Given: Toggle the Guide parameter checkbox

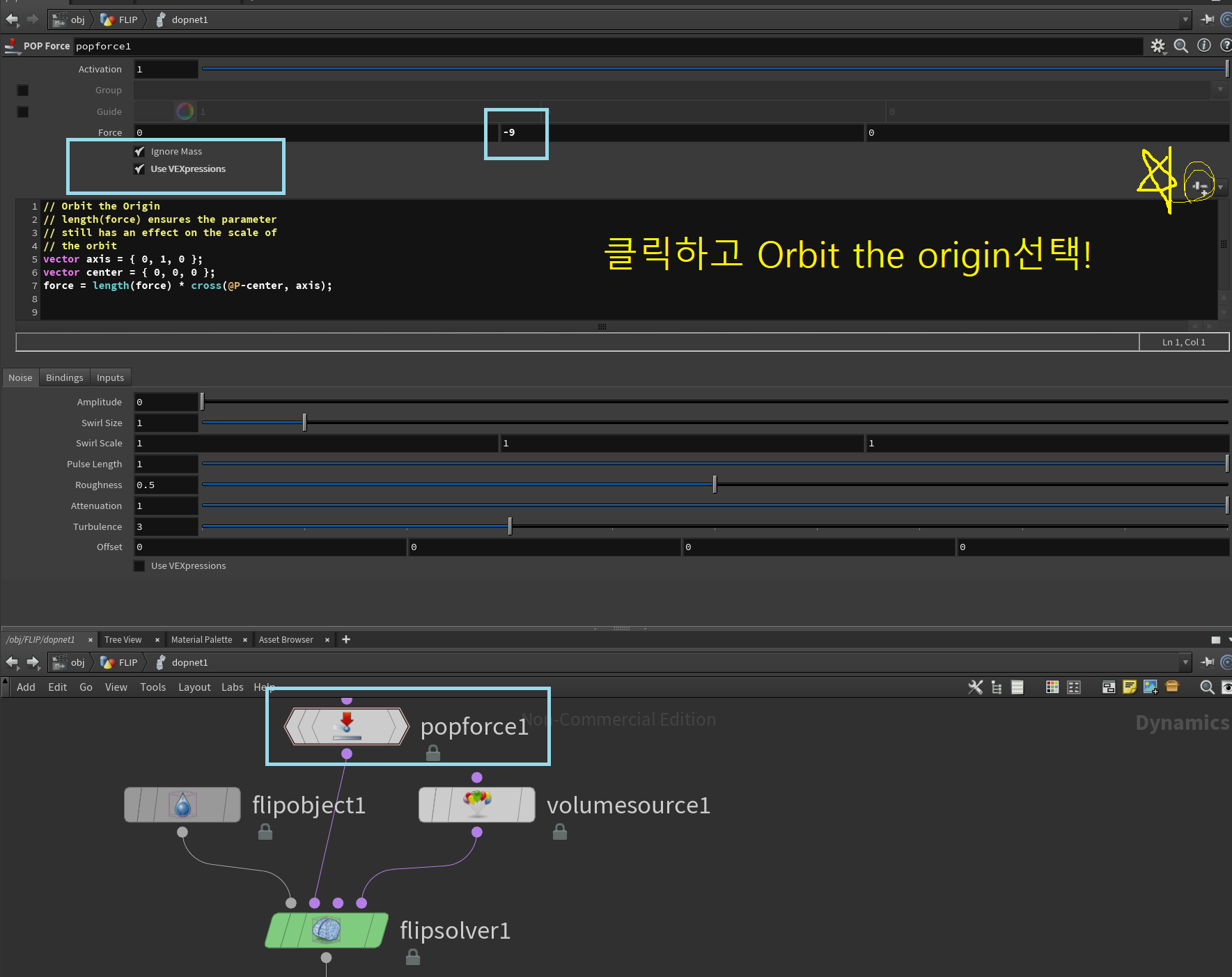Looking at the screenshot, I should coord(23,112).
